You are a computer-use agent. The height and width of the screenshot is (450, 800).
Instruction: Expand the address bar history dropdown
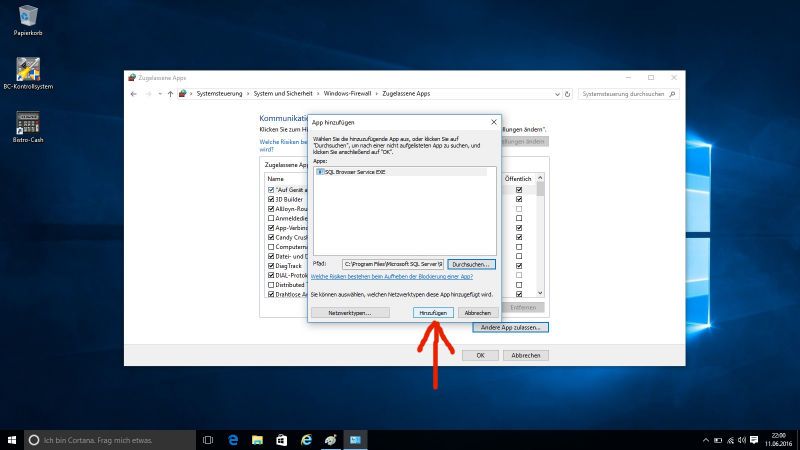tap(557, 94)
